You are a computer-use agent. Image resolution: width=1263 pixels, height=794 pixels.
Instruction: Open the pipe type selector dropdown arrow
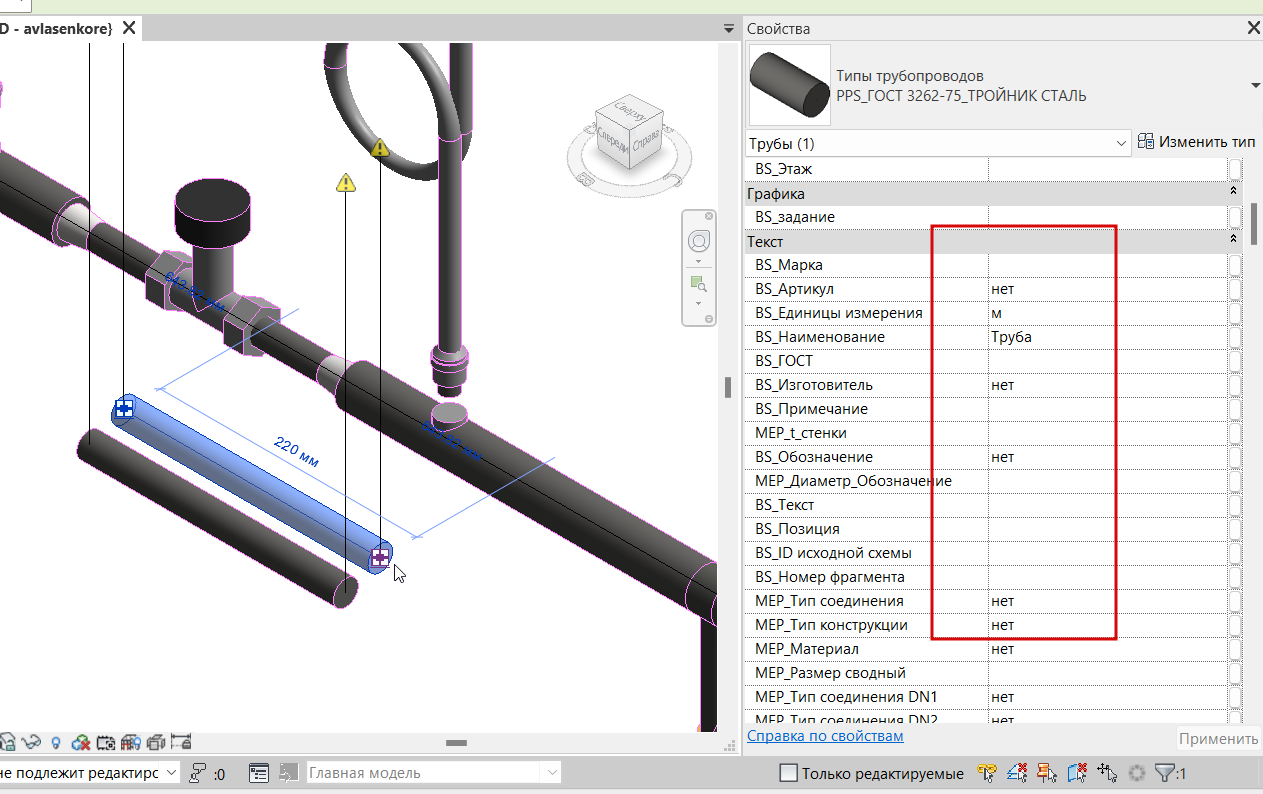[x=1256, y=86]
